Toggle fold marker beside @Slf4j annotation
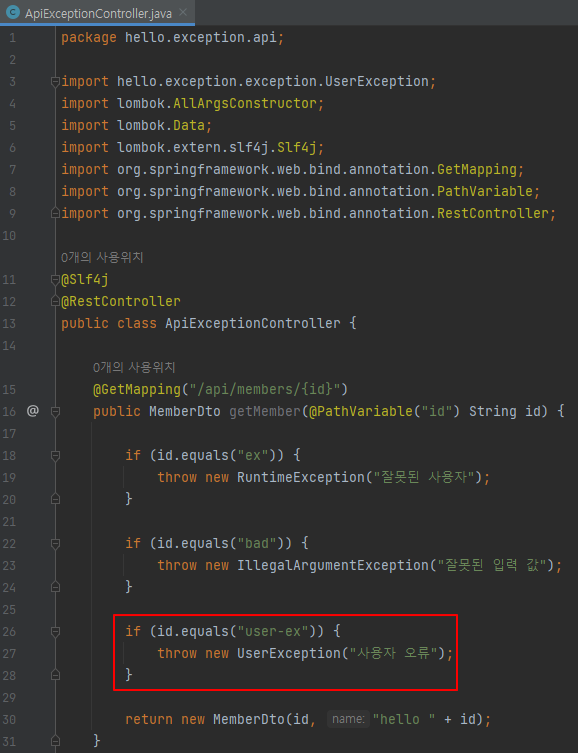Image resolution: width=578 pixels, height=753 pixels. pos(55,279)
